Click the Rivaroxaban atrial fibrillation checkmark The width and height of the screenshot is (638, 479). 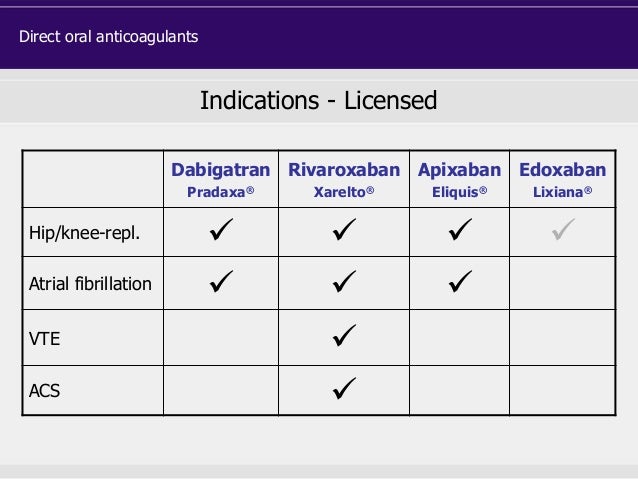(344, 281)
